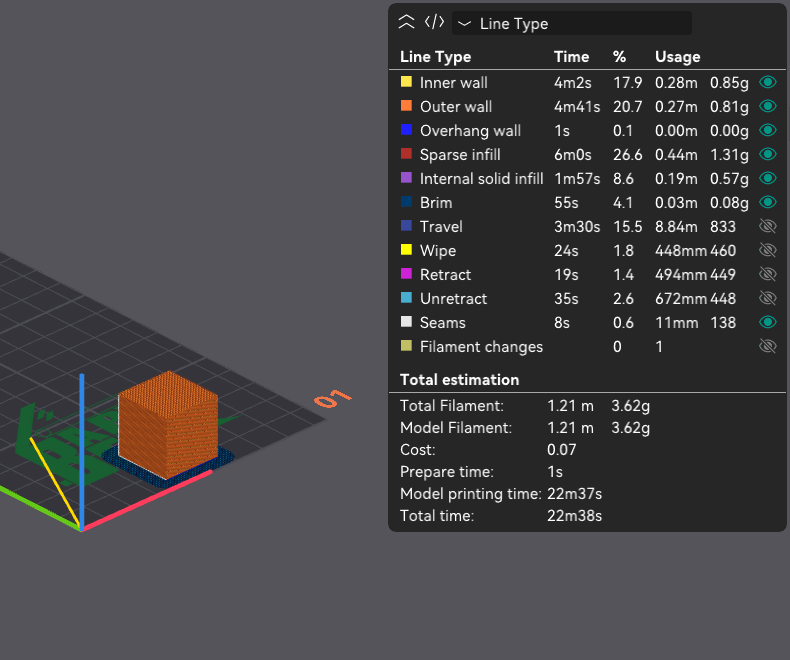The image size is (790, 660).
Task: Click Total time value 22m38s
Action: click(x=574, y=516)
